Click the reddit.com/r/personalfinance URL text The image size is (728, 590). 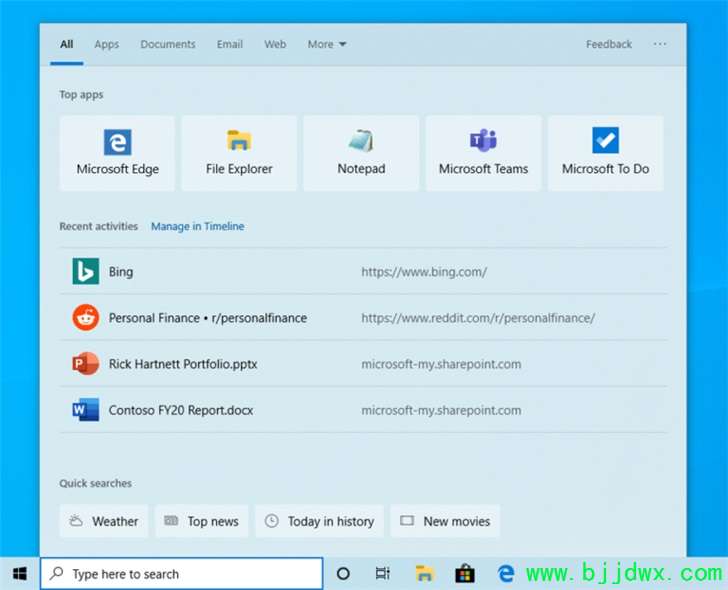pos(478,318)
